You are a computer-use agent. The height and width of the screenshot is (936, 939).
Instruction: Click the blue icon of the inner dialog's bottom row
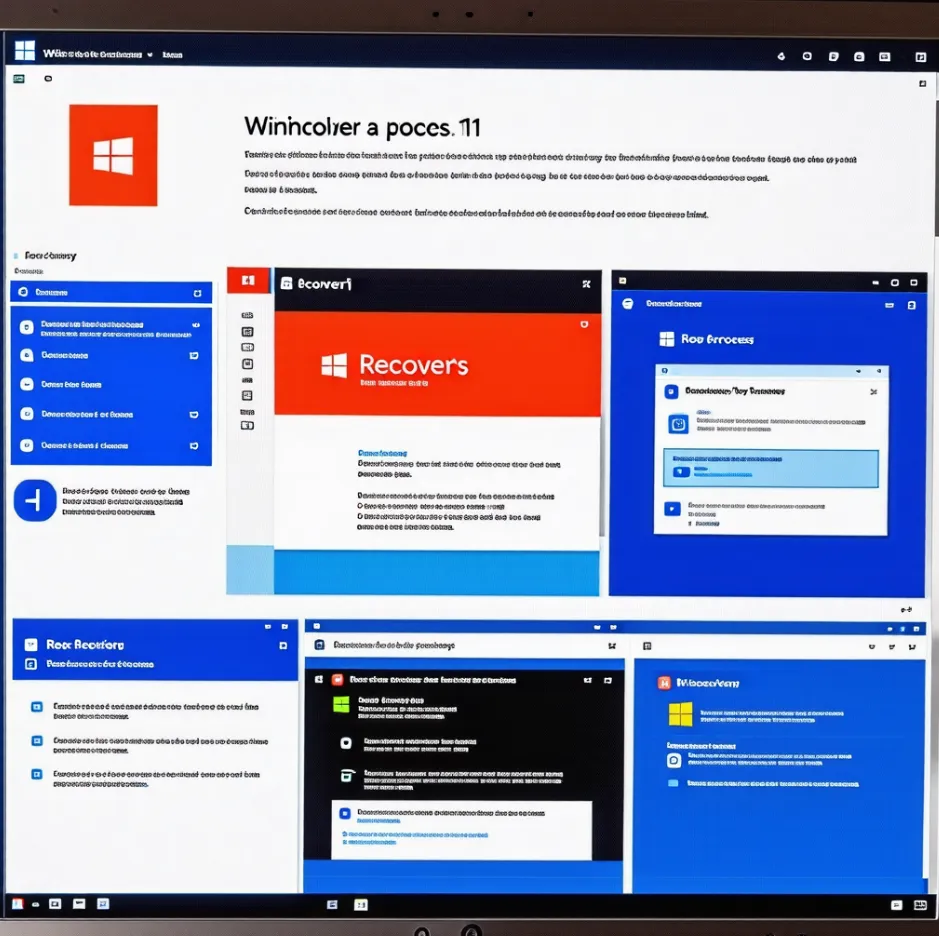[x=673, y=509]
